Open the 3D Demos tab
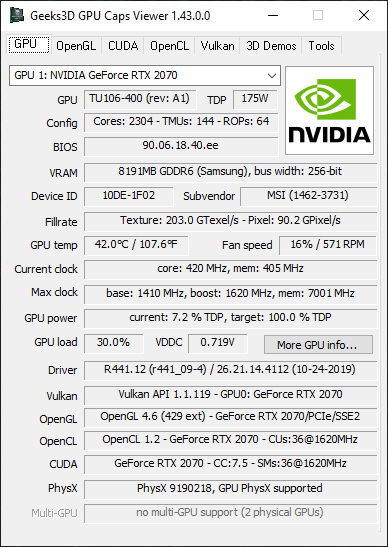The image size is (388, 547). pos(271,46)
